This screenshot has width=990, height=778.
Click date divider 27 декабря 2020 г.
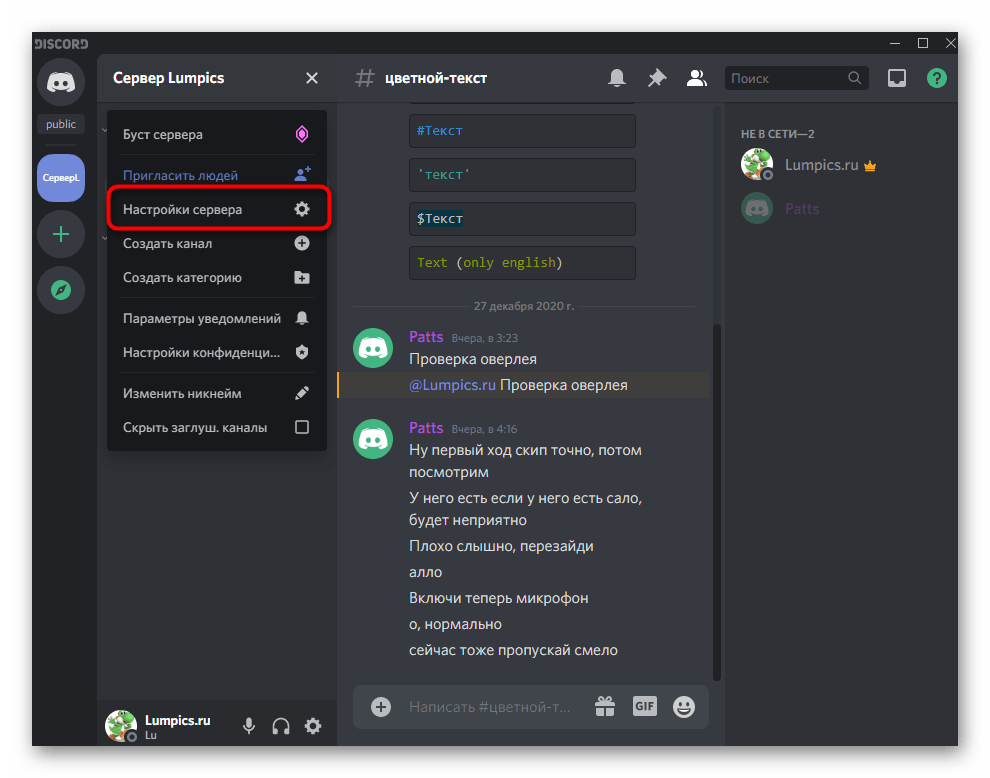(x=524, y=306)
